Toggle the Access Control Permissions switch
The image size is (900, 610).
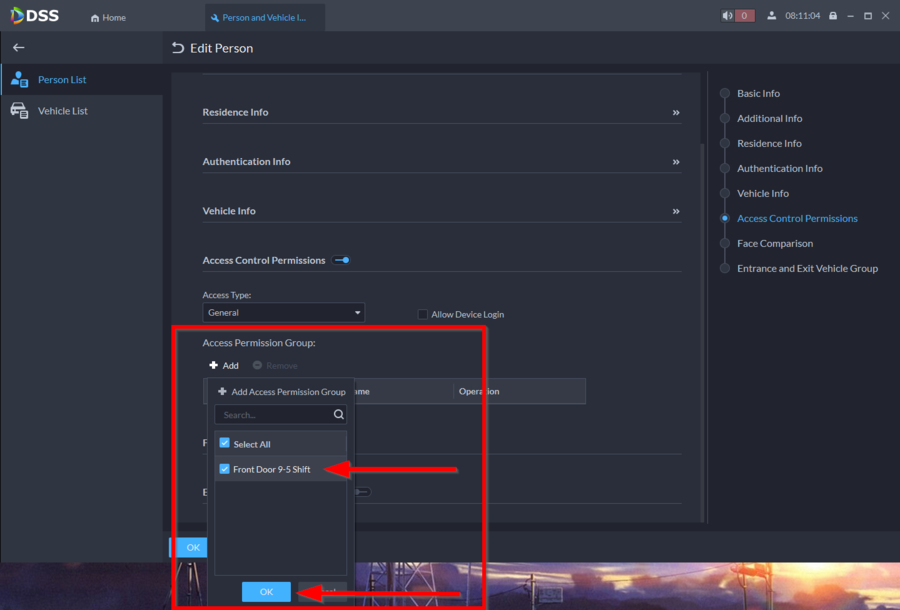pyautogui.click(x=342, y=260)
